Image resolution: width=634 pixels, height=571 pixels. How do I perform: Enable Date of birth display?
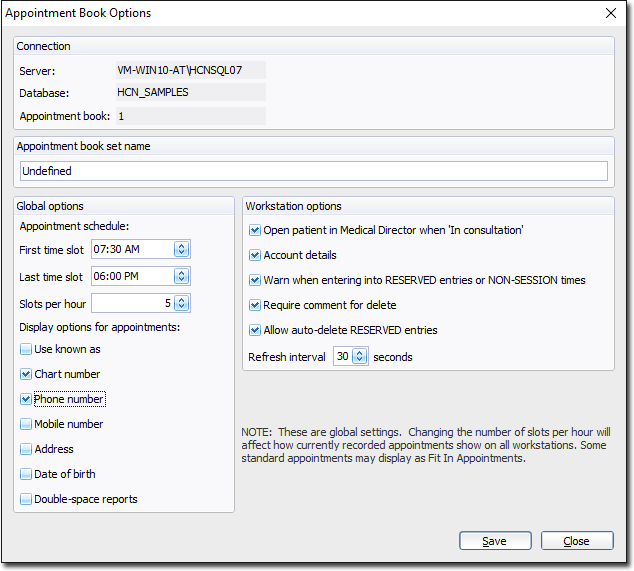pos(26,474)
